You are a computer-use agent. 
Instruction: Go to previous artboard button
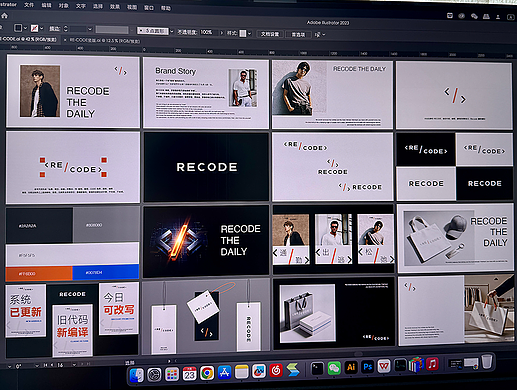52,365
